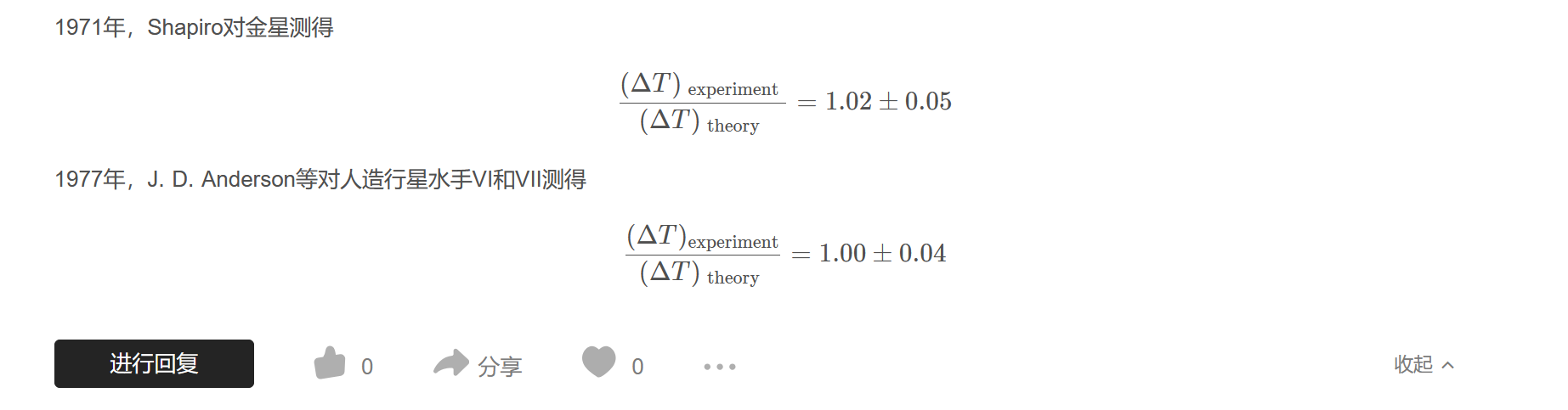Screen dimensions: 1568x410
Task: Toggle the heart favorite icon
Action: point(598,362)
